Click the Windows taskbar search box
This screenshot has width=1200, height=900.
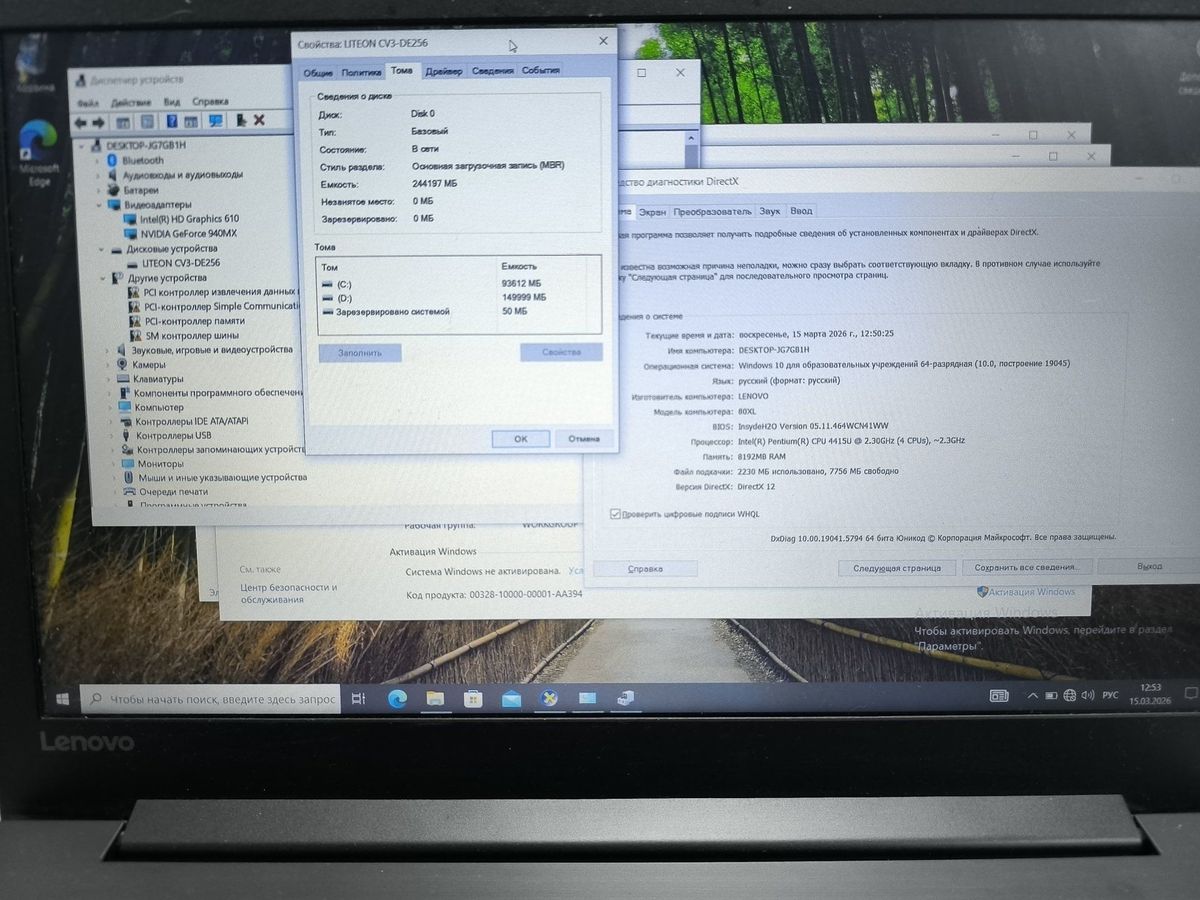[220, 699]
